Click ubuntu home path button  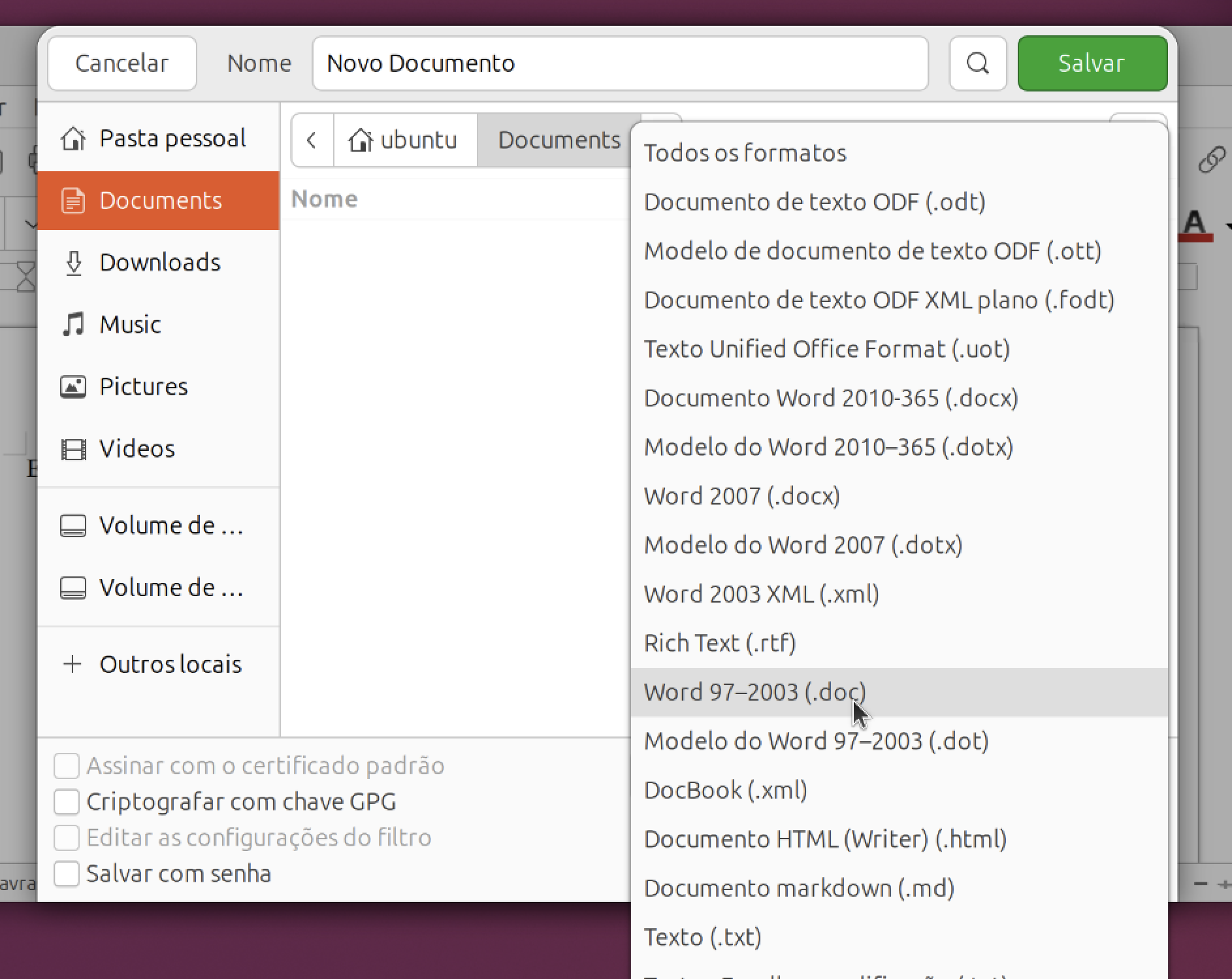pyautogui.click(x=405, y=140)
